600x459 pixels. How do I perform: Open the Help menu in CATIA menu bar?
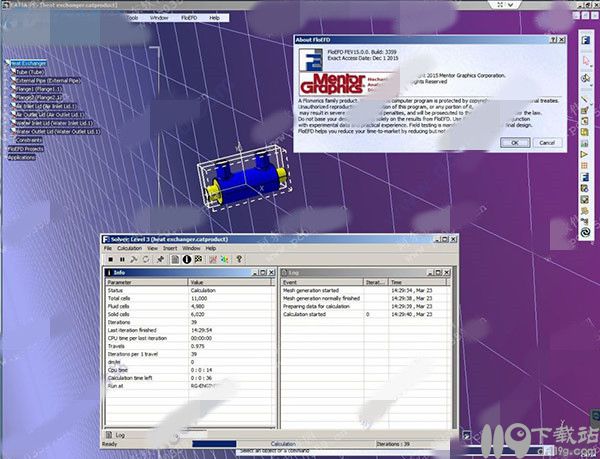214,18
